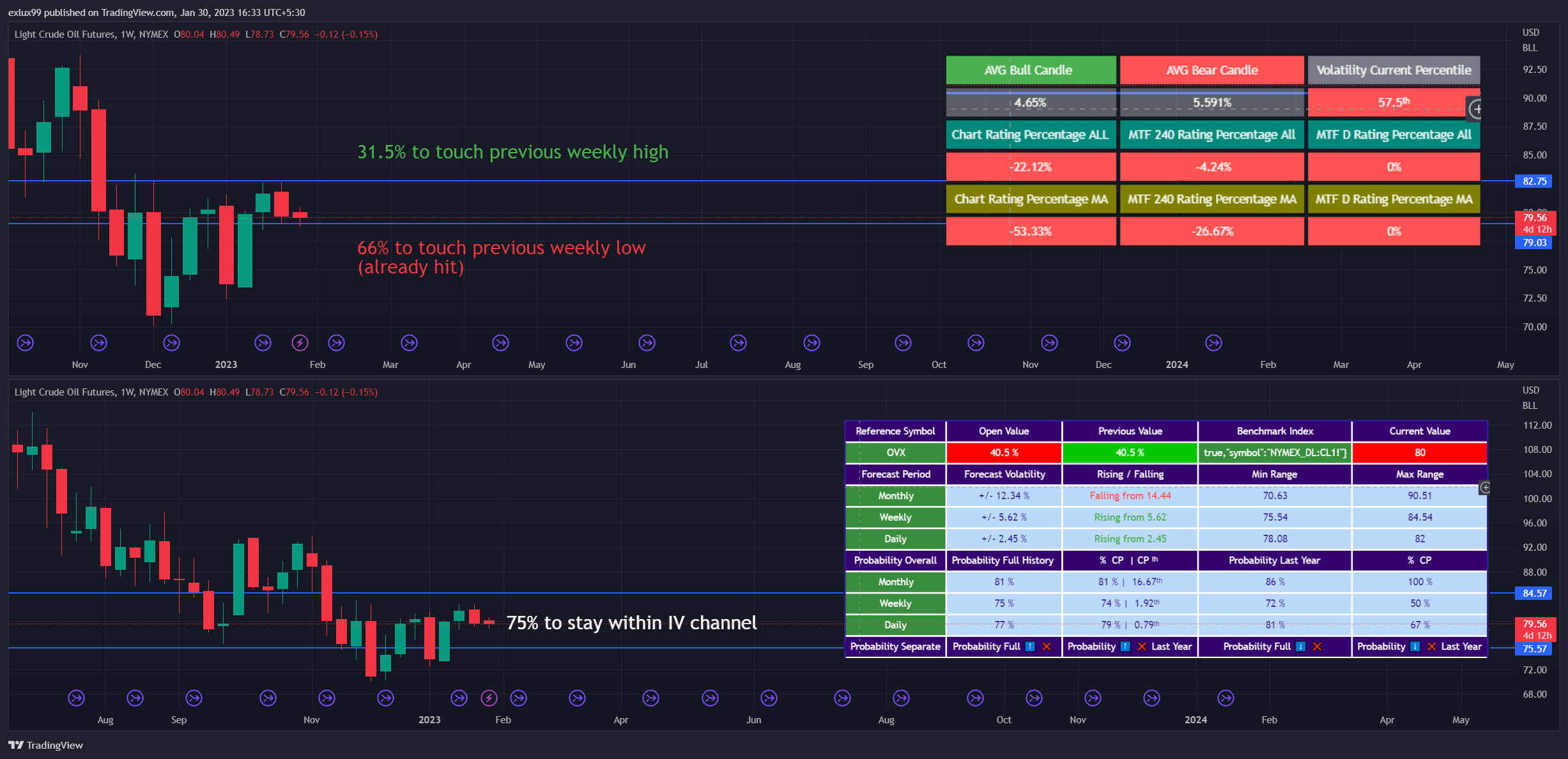This screenshot has width=1568, height=759.
Task: Click the 100 % monthly CP cell
Action: pyautogui.click(x=1420, y=582)
